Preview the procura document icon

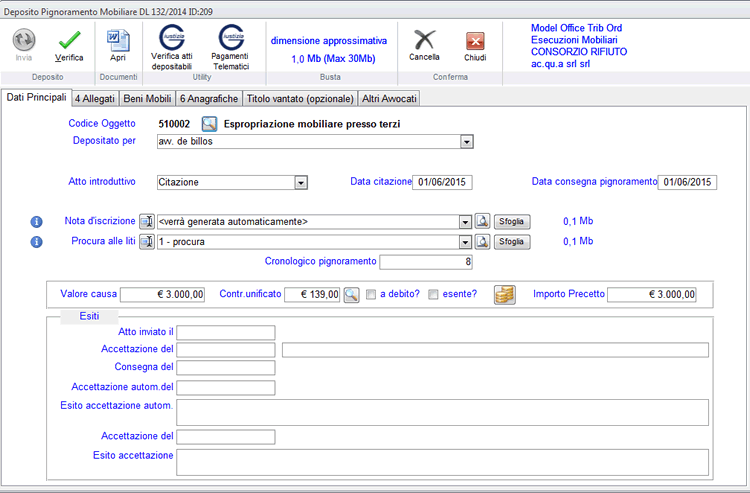click(482, 241)
